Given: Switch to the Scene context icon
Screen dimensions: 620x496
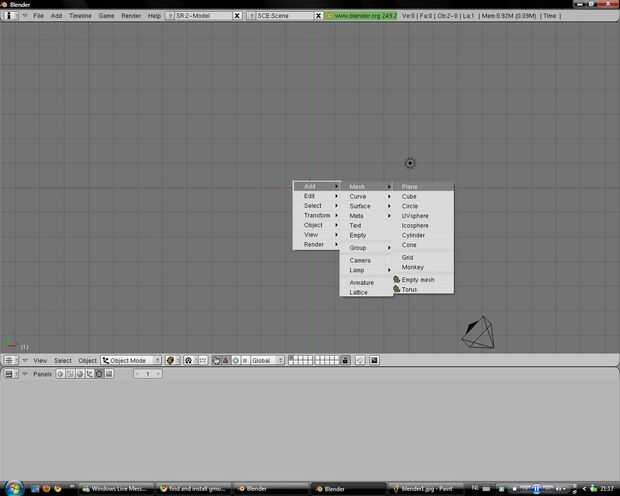Looking at the screenshot, I should 109,374.
